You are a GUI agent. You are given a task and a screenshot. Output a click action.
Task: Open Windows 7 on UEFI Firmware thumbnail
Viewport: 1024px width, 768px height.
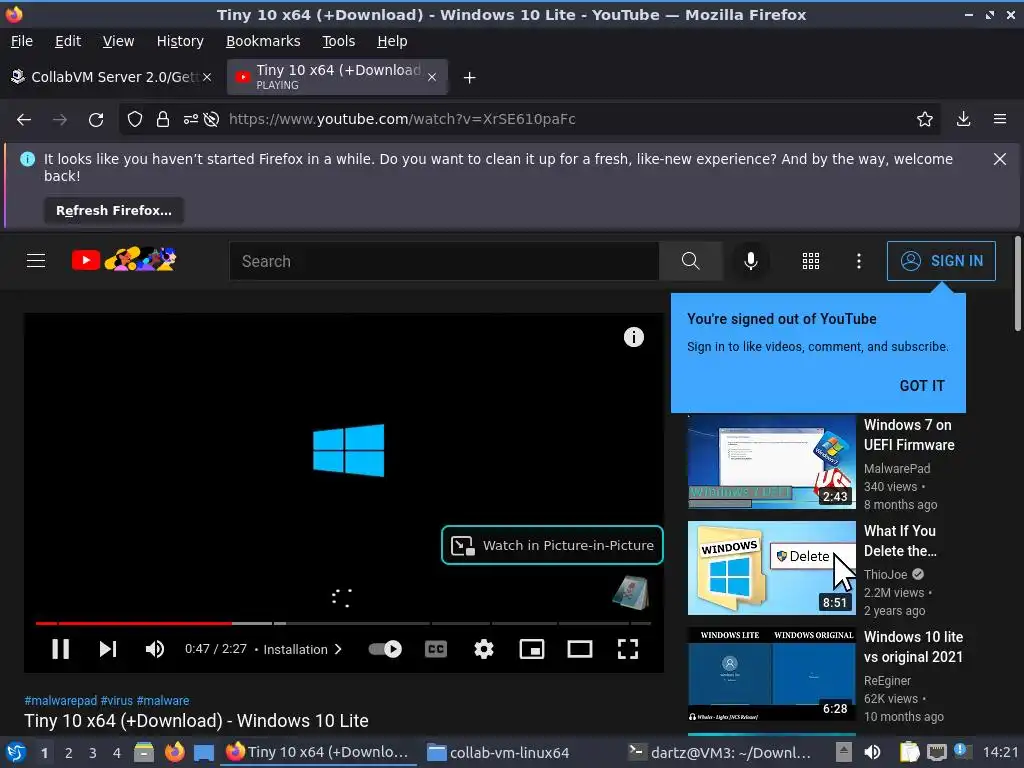(x=771, y=462)
